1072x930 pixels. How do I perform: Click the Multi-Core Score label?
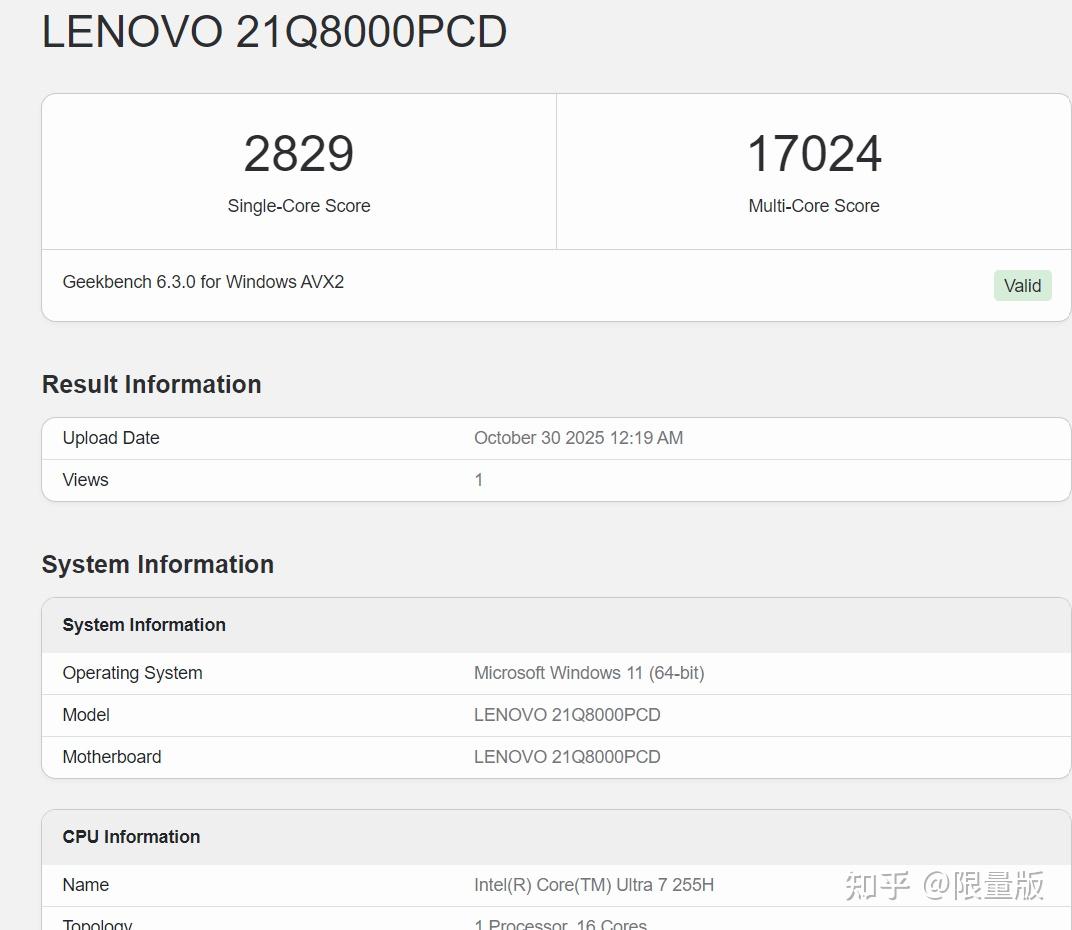tap(814, 206)
